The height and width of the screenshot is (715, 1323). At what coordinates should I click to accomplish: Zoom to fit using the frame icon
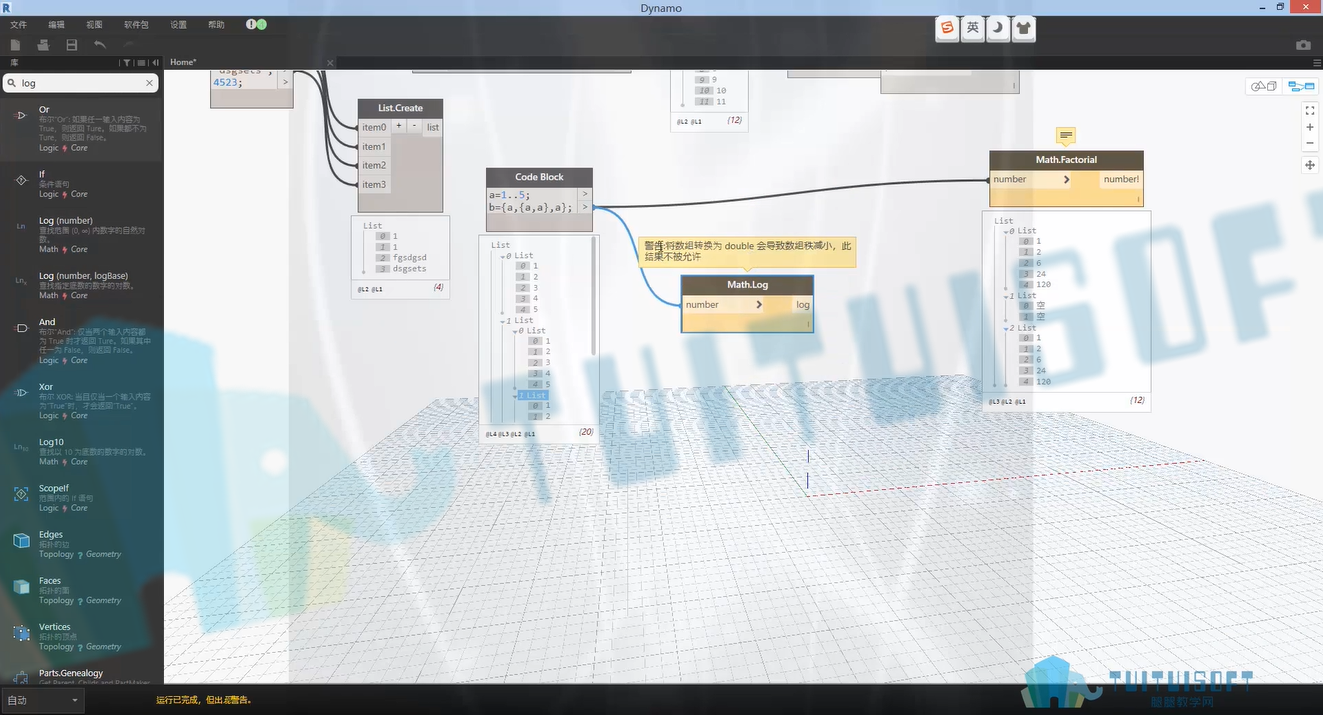pos(1310,111)
